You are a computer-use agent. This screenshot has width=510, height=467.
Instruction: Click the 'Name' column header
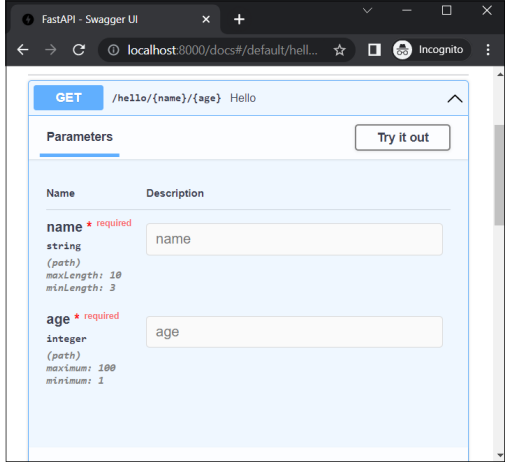tap(60, 193)
